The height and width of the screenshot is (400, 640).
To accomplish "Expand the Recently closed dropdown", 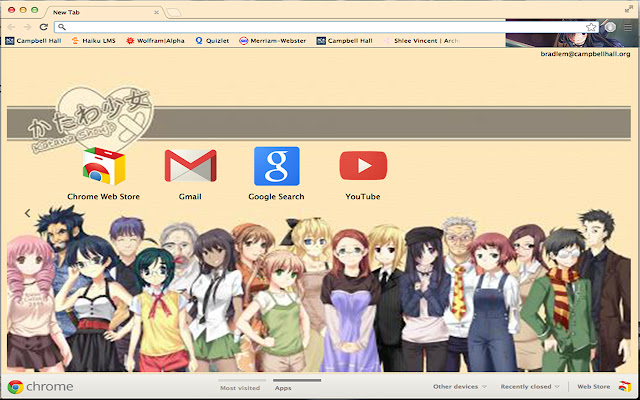I will point(530,387).
